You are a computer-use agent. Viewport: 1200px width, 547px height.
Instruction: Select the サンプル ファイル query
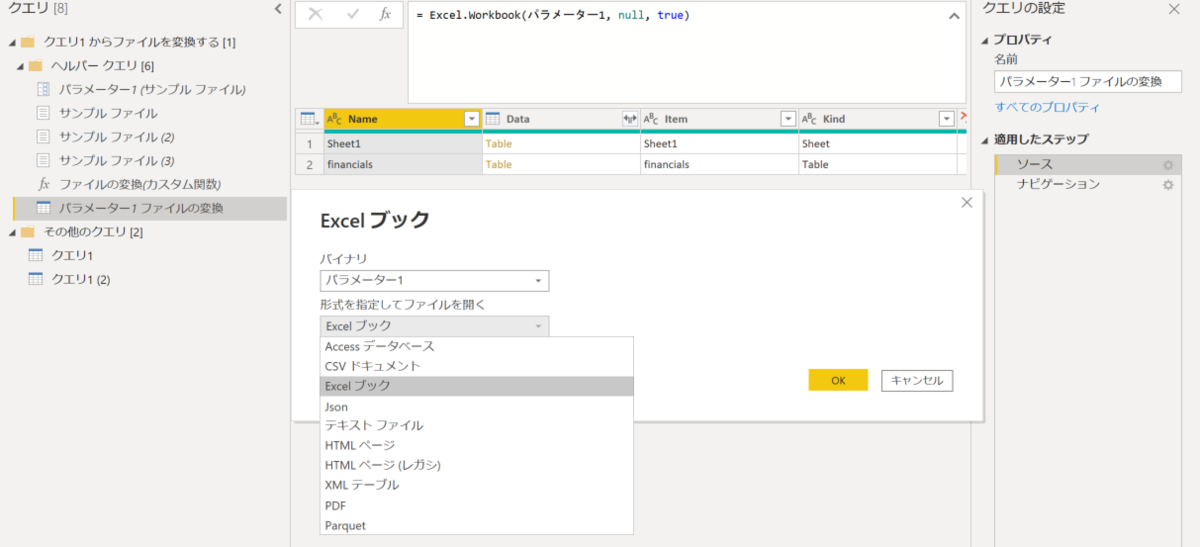click(x=108, y=113)
